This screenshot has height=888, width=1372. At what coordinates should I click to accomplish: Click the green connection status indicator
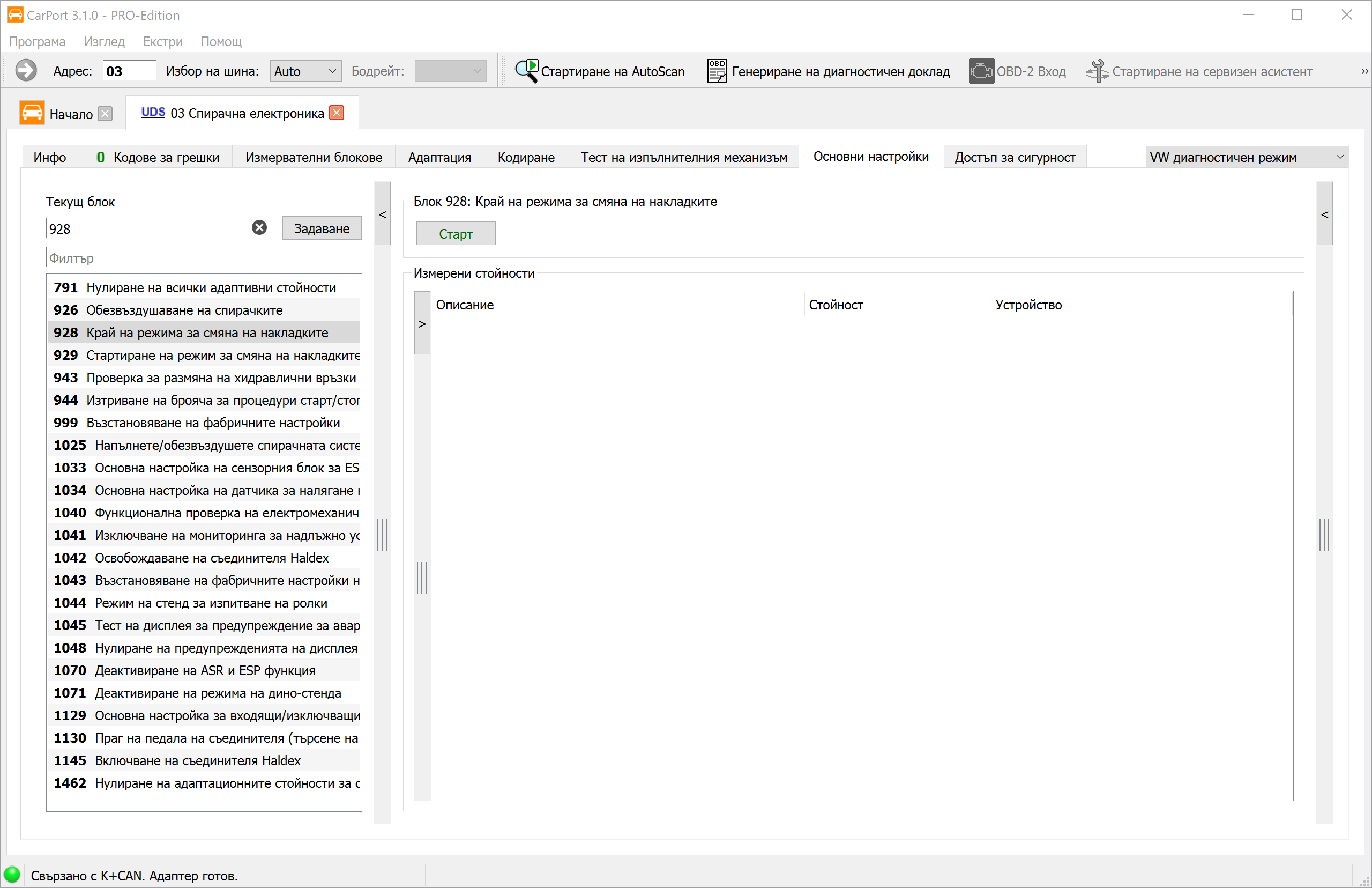(x=13, y=874)
